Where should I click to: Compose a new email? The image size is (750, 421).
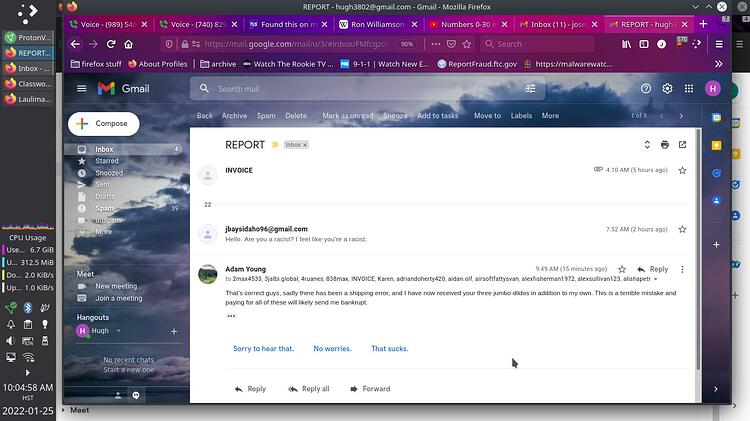click(x=104, y=123)
